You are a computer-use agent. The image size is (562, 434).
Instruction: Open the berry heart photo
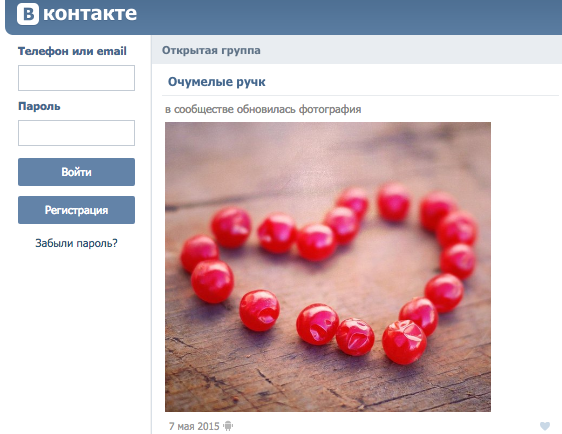pyautogui.click(x=328, y=267)
